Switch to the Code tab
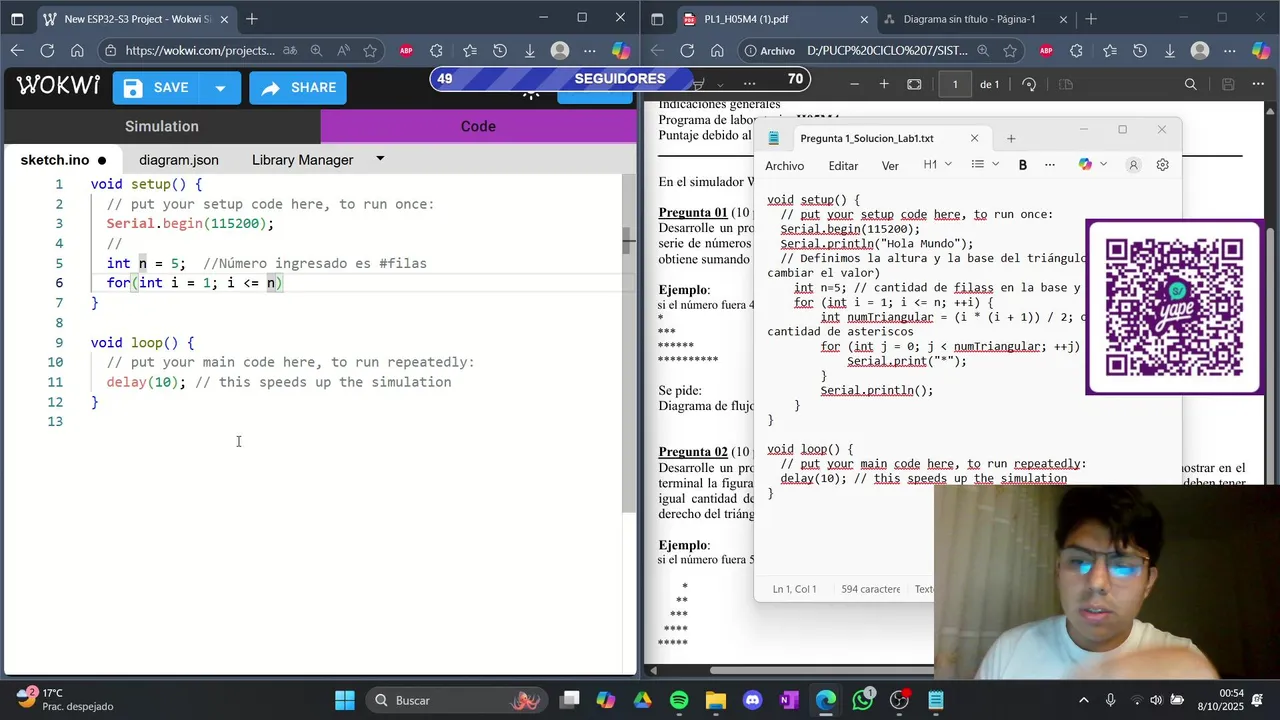The image size is (1280, 720). [478, 126]
